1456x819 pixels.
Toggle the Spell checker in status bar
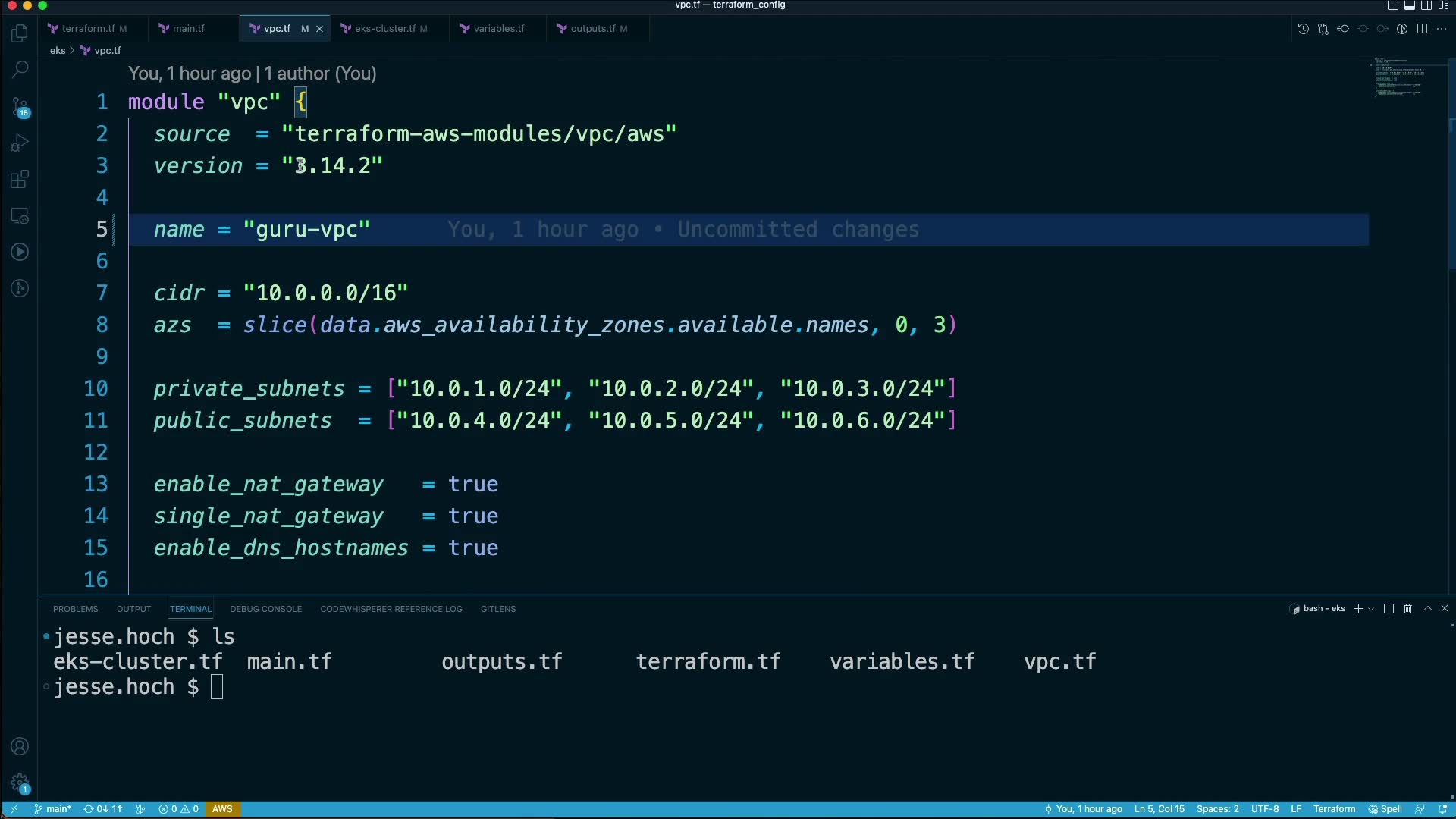pos(1385,809)
